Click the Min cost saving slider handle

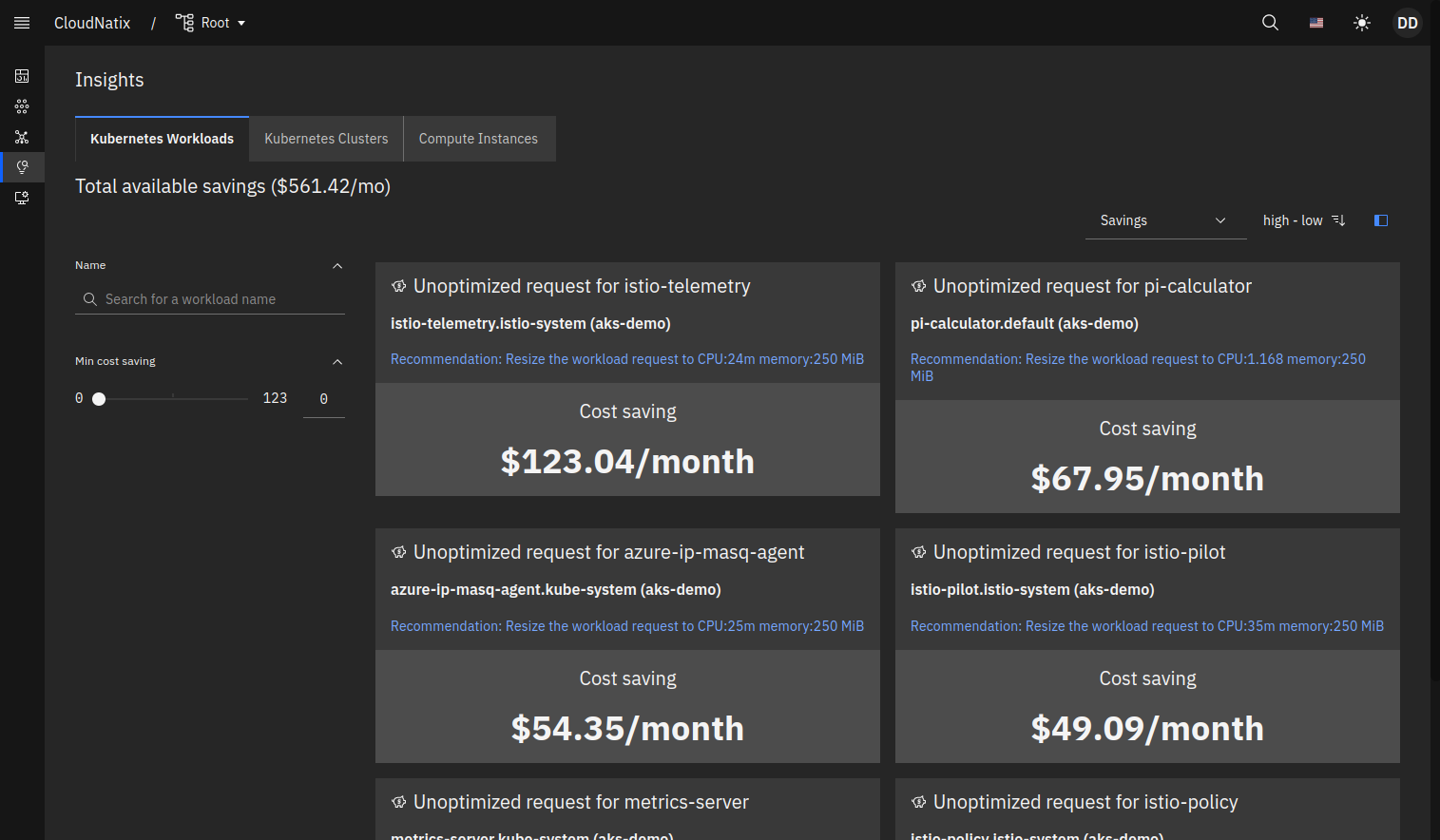click(x=99, y=399)
